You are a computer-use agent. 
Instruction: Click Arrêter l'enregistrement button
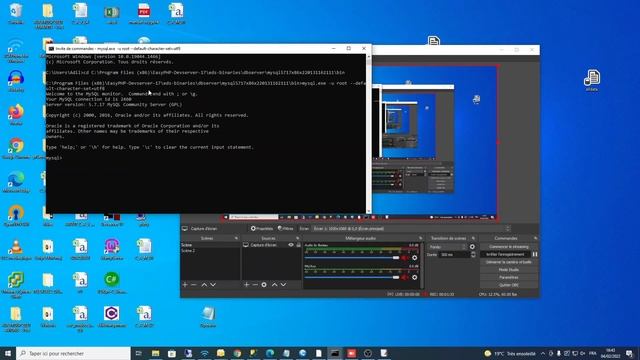[505, 254]
